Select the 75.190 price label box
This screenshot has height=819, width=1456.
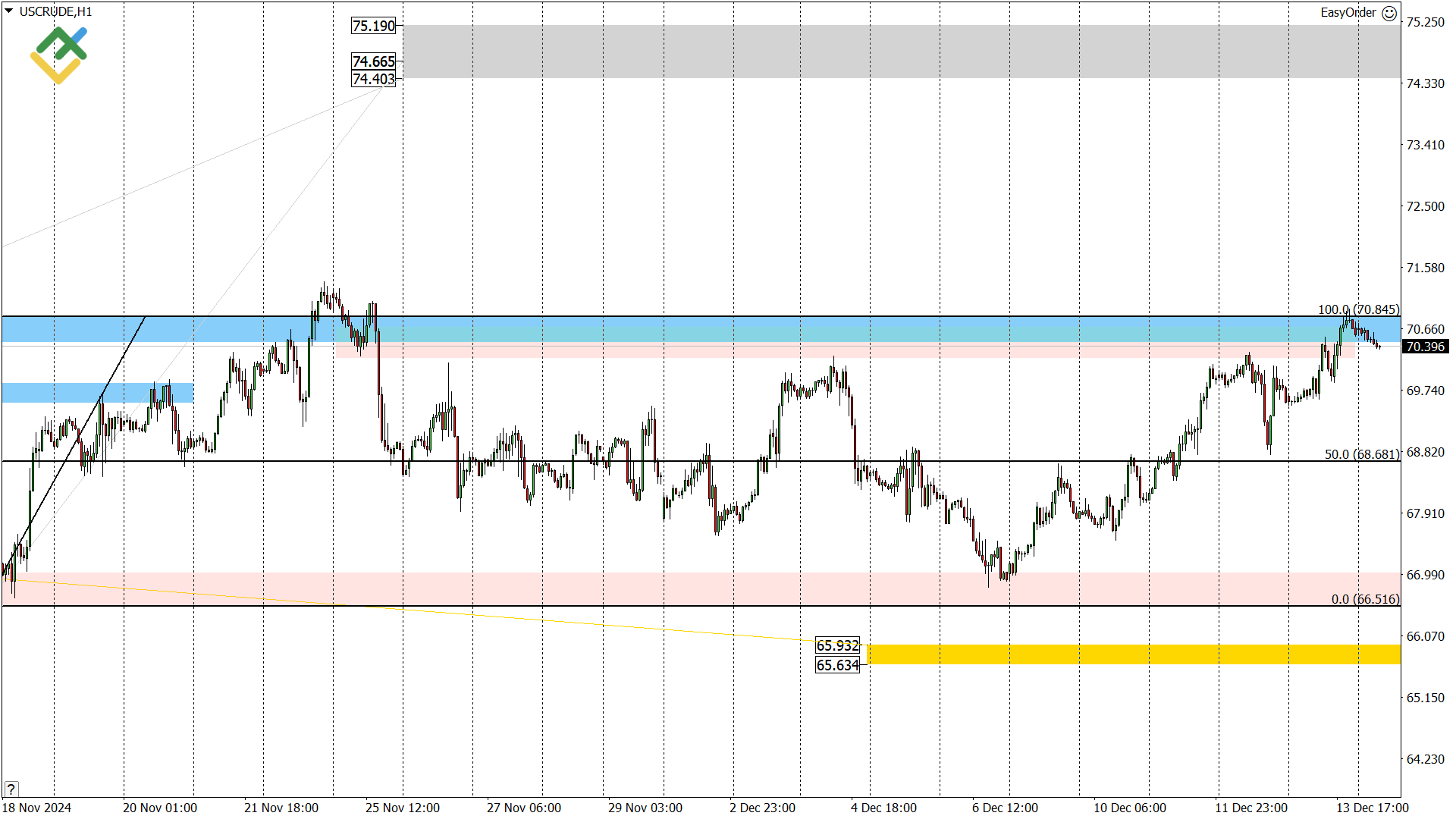[374, 26]
